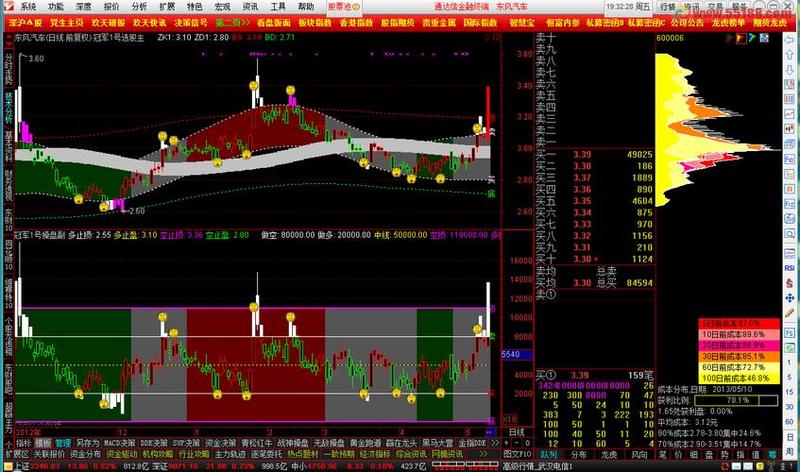
Task: Click the smiley marker at the 3.60 peak
Action: pos(254,86)
